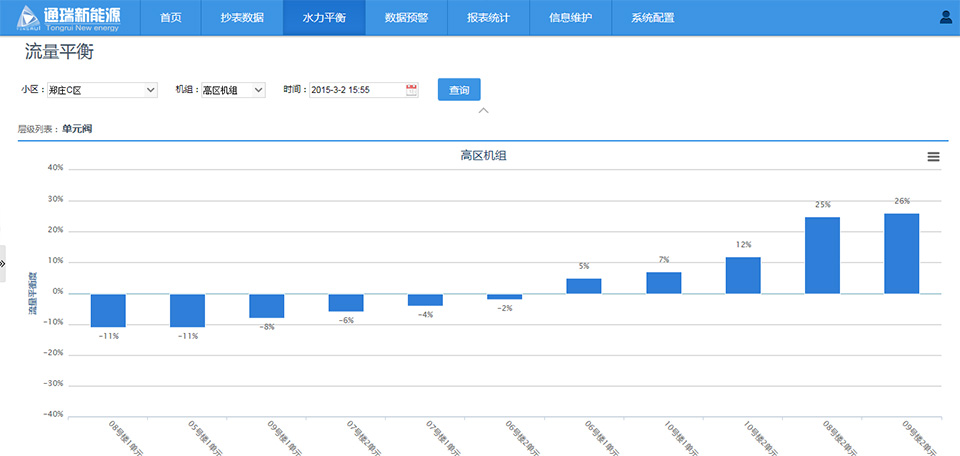Click the 12% data label
The height and width of the screenshot is (456, 960).
[x=743, y=244]
